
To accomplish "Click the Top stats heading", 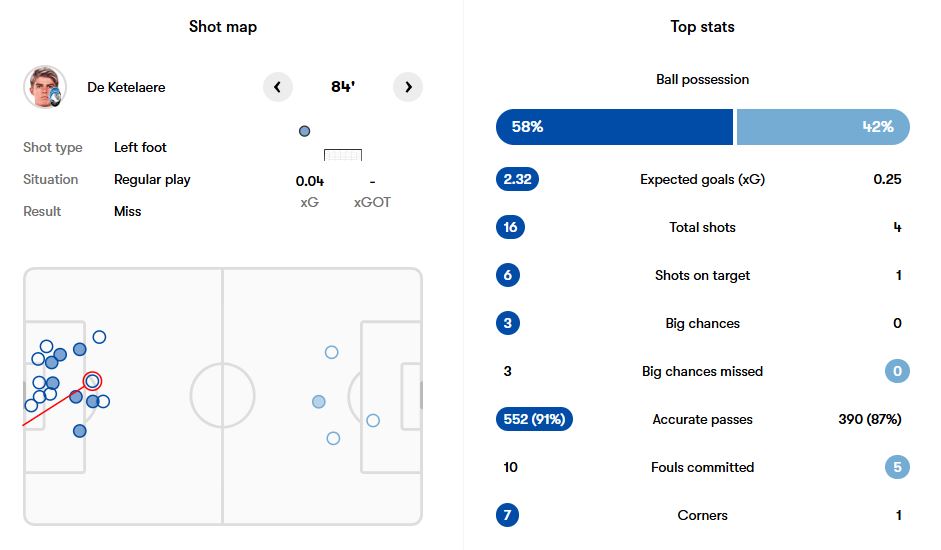I will [x=702, y=27].
